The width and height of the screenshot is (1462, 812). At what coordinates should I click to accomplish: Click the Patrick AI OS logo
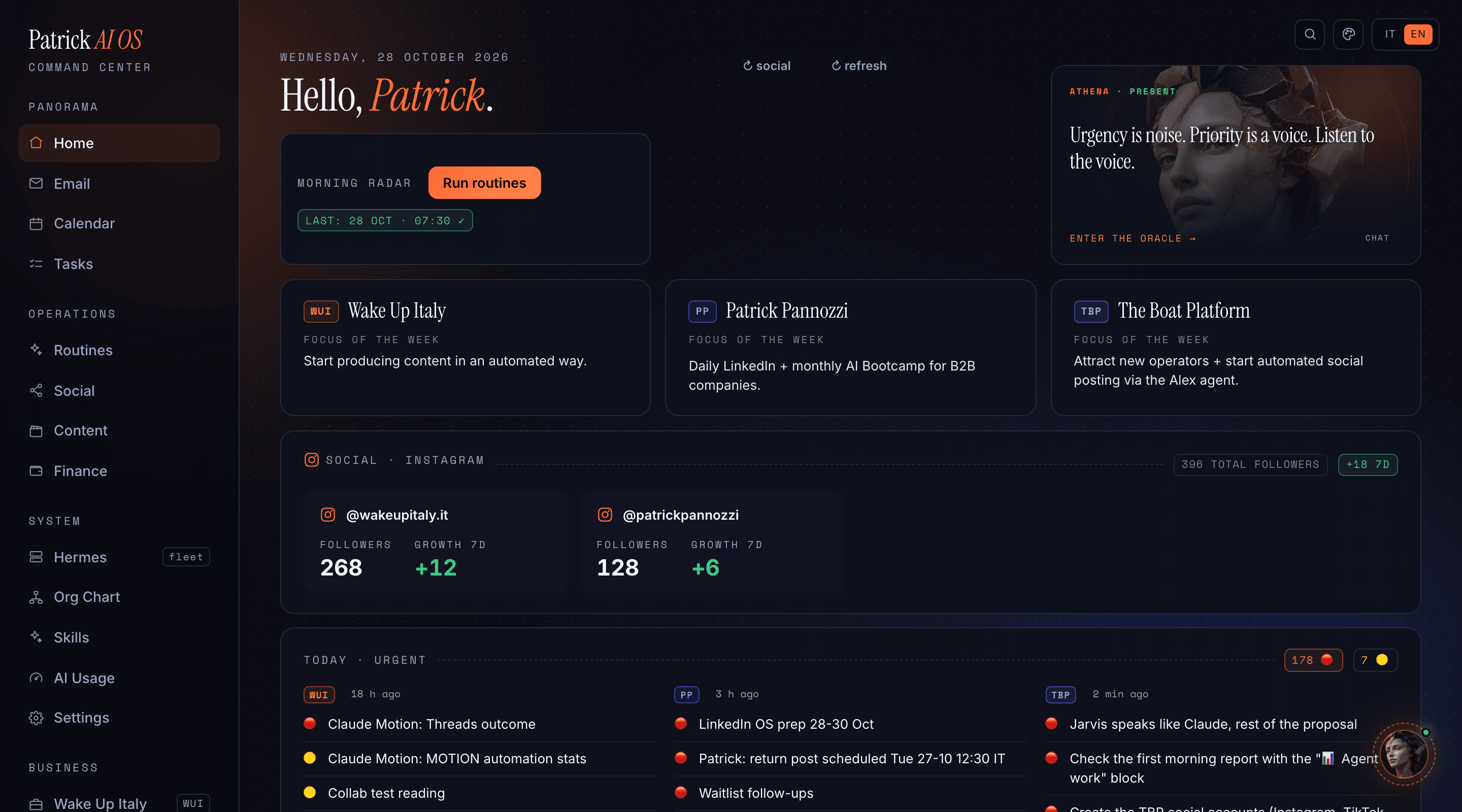coord(86,40)
